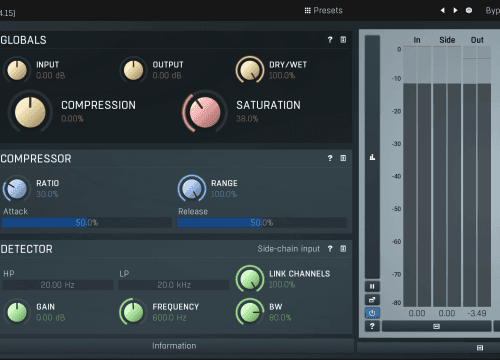500x360 pixels.
Task: Click the Attack slider bar
Action: pyautogui.click(x=87, y=223)
